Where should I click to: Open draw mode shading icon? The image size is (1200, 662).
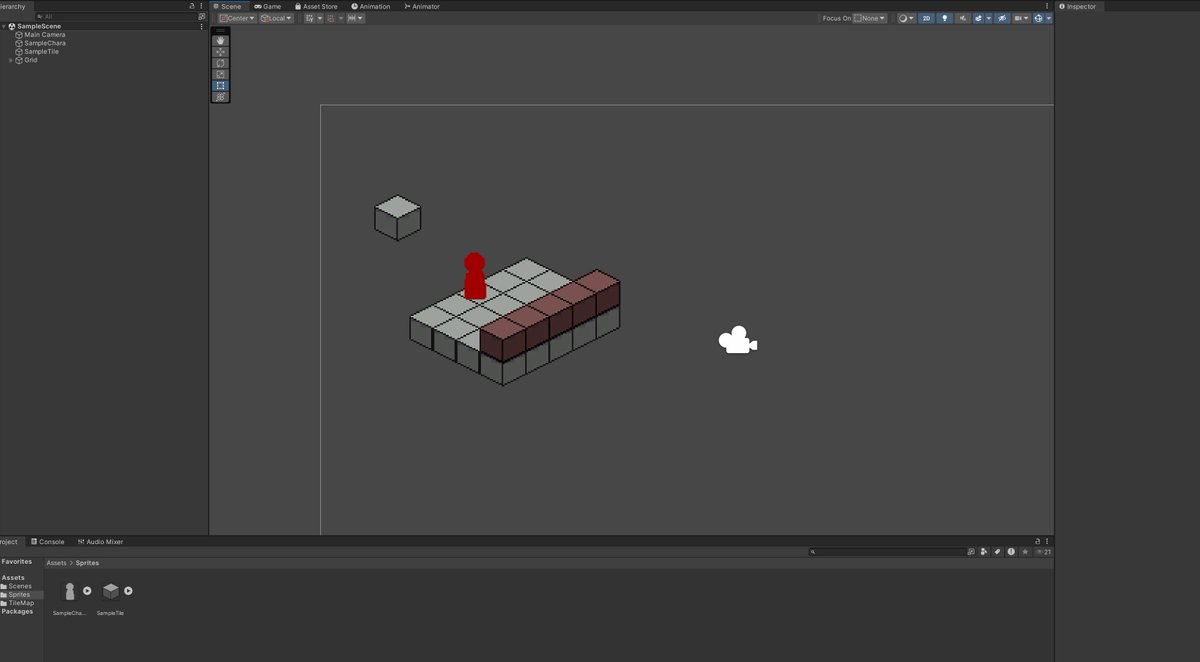point(903,18)
